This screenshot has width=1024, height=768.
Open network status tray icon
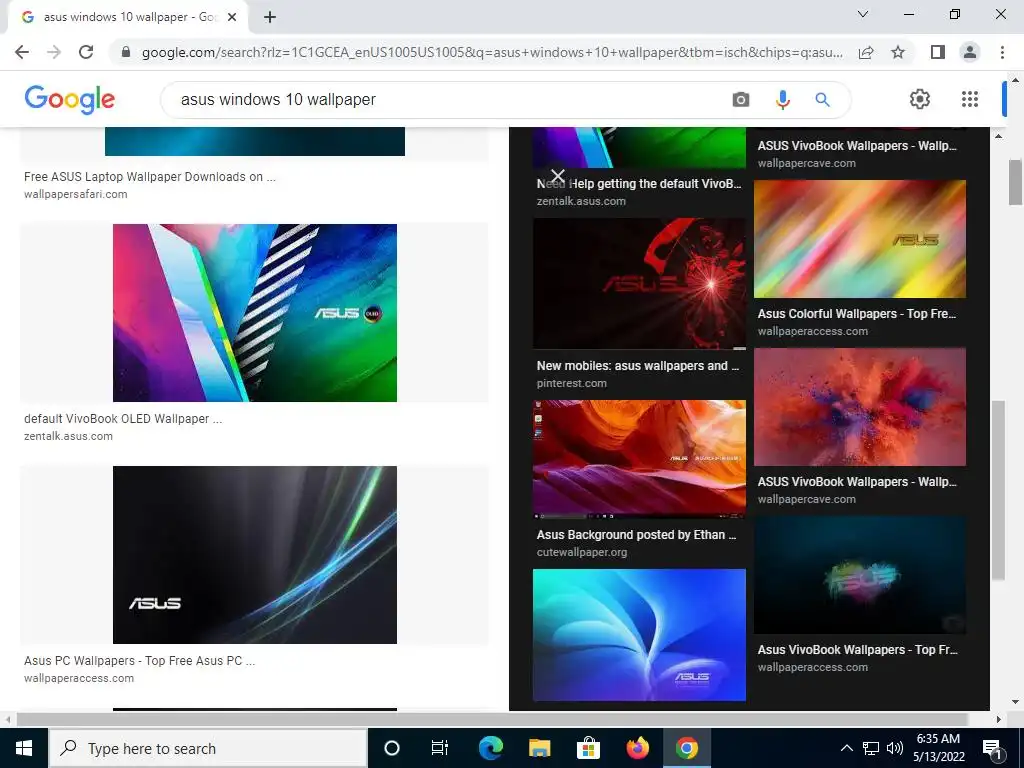[x=871, y=748]
